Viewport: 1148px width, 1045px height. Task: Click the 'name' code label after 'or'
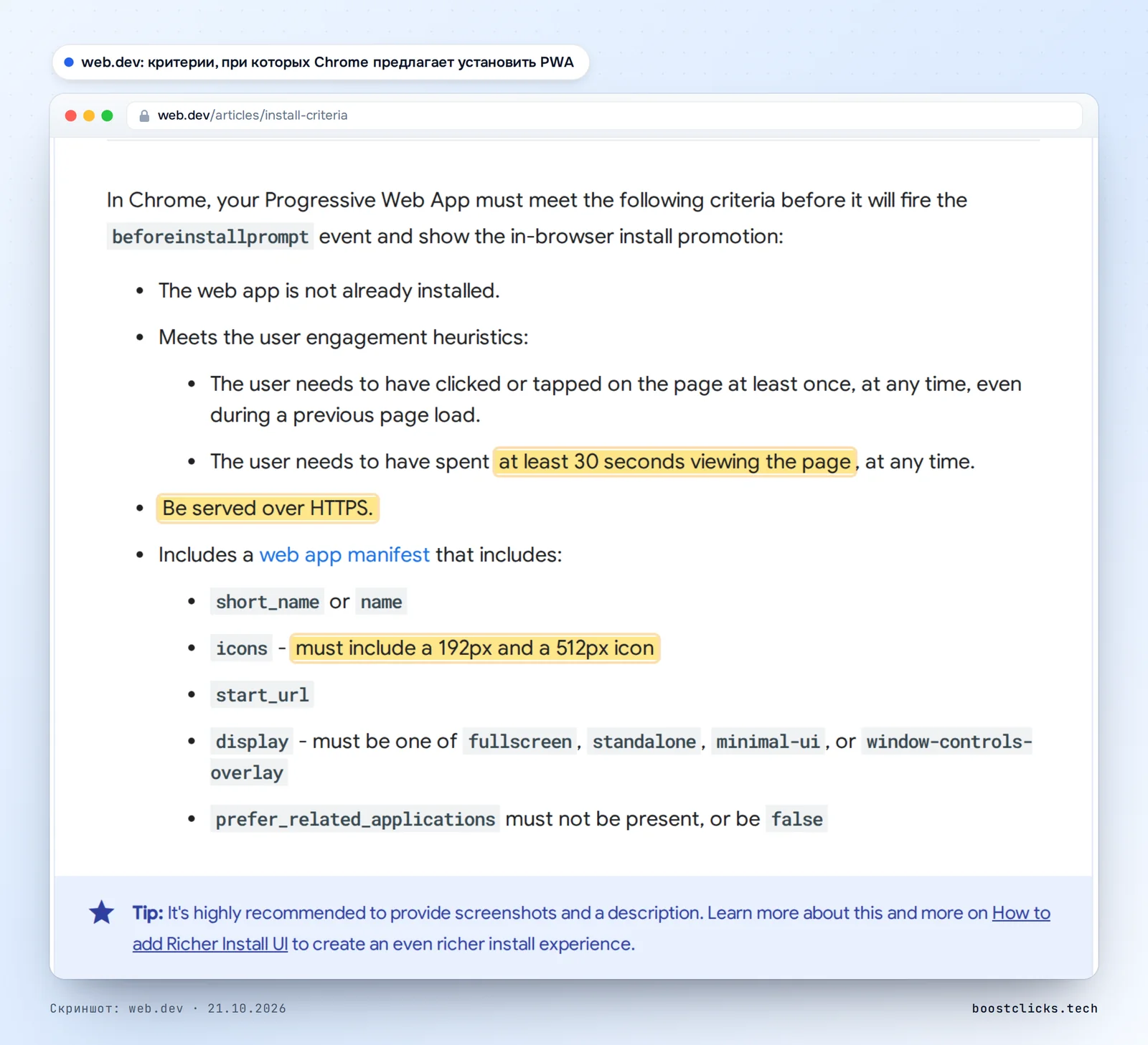(x=381, y=602)
